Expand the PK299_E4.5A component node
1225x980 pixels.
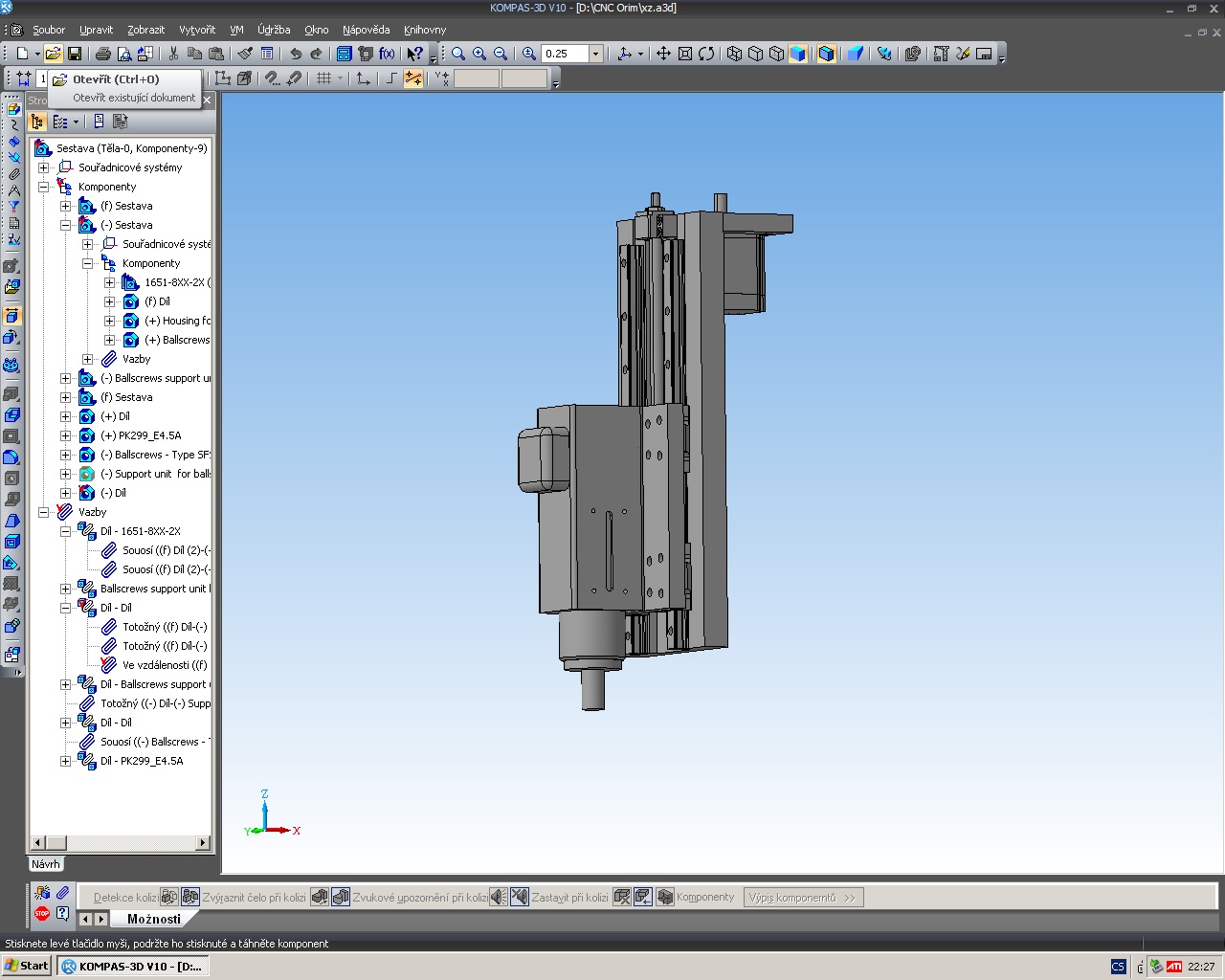[65, 435]
